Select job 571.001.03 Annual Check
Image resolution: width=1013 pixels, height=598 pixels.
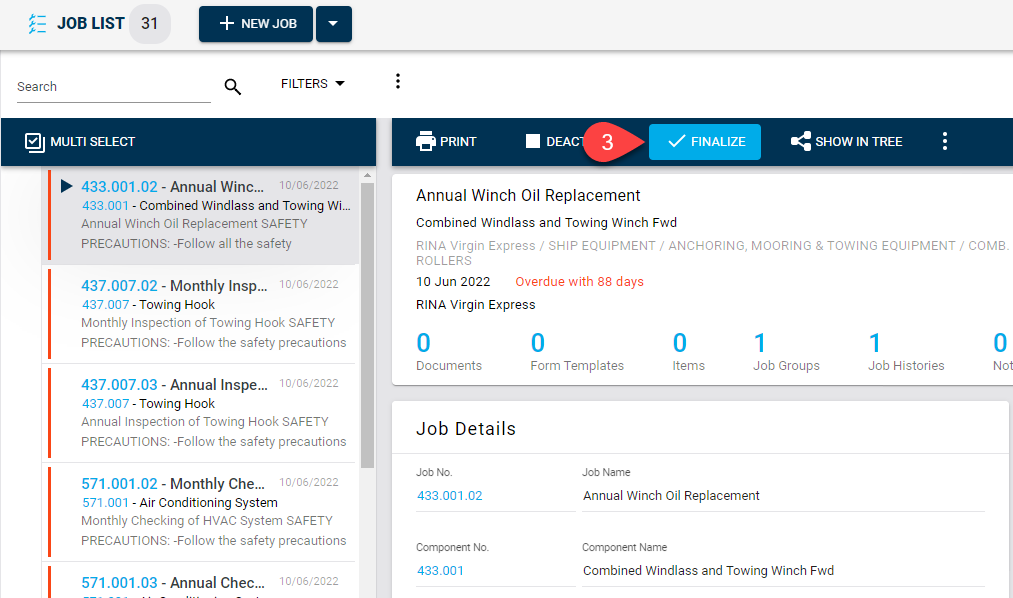[x=173, y=583]
